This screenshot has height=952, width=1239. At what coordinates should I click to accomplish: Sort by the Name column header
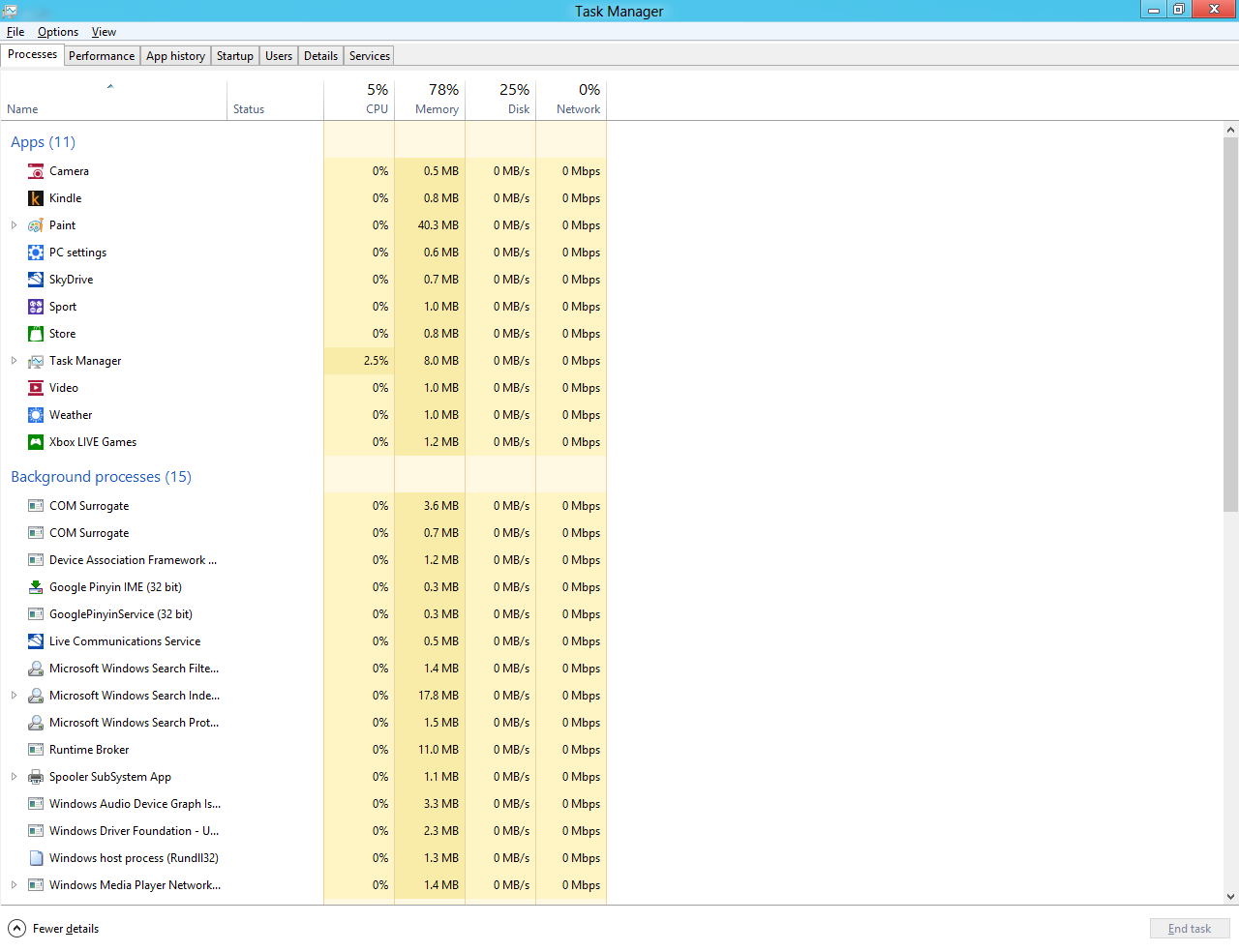[x=113, y=101]
